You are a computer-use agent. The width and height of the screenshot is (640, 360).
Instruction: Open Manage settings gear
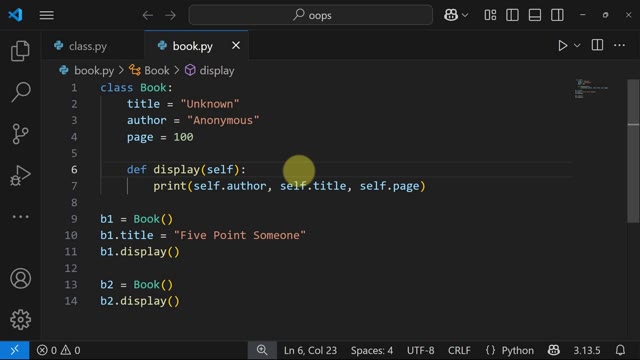[x=20, y=319]
